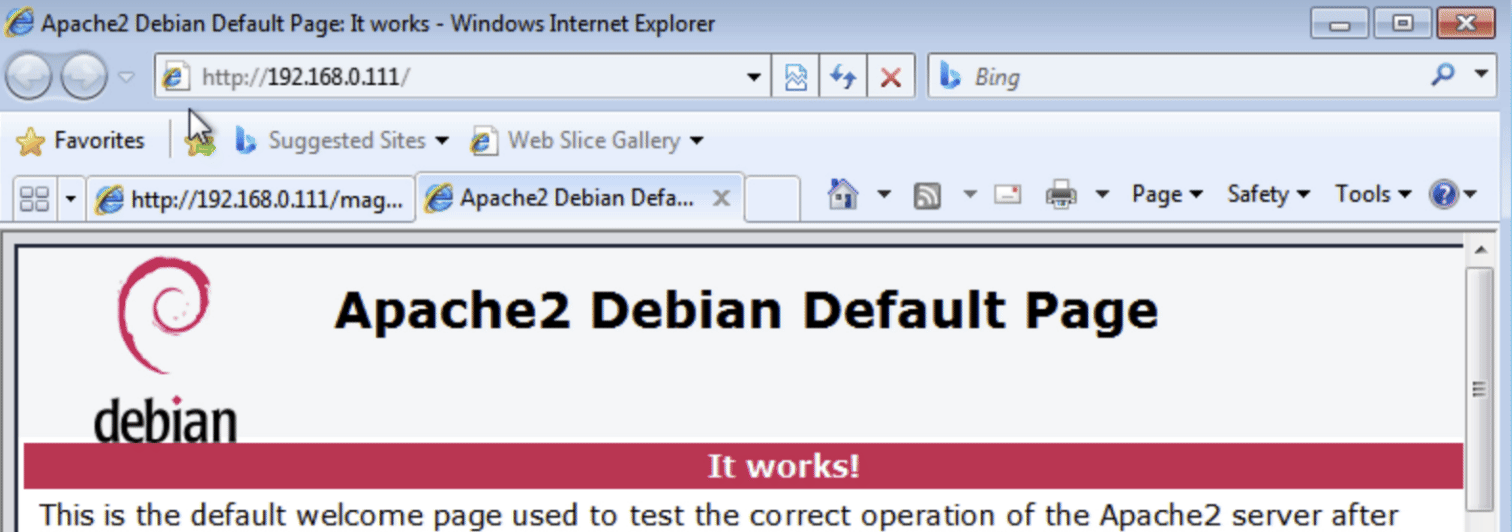Screen dimensions: 1512x532
Task: Open the feeds dropdown arrow
Action: pos(969,195)
